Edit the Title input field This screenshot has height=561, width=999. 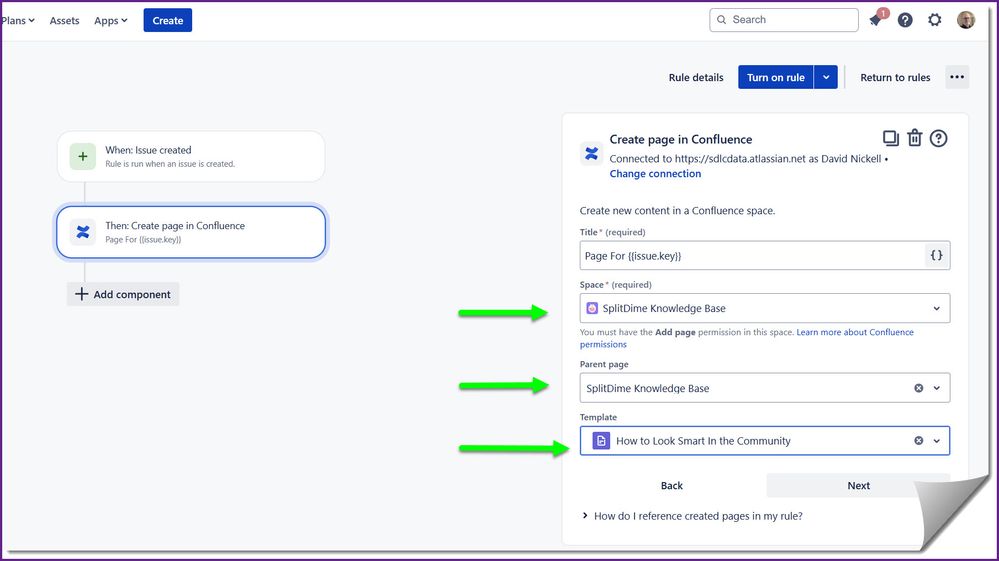coord(752,255)
